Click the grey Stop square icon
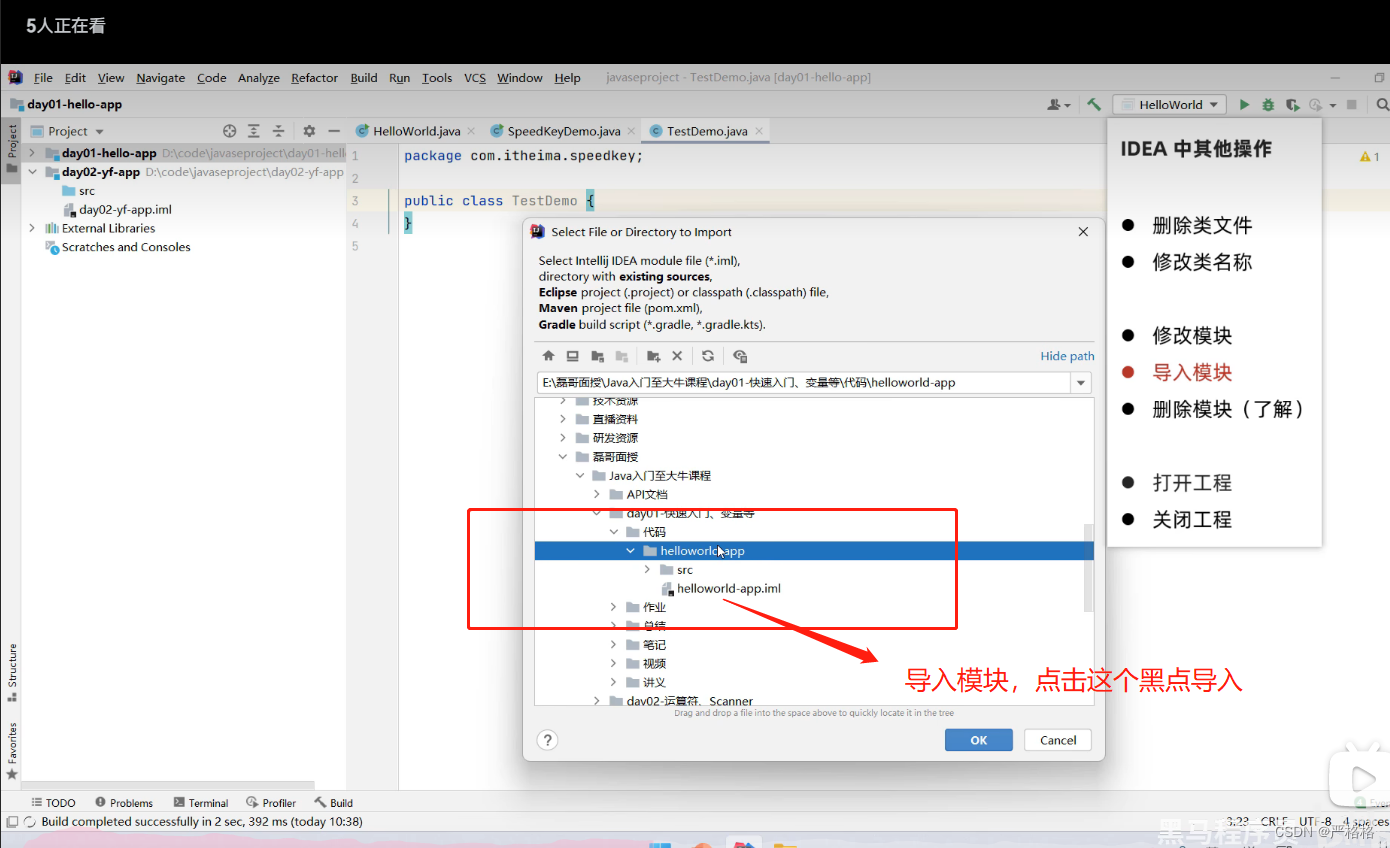Image resolution: width=1390 pixels, height=848 pixels. point(1352,104)
